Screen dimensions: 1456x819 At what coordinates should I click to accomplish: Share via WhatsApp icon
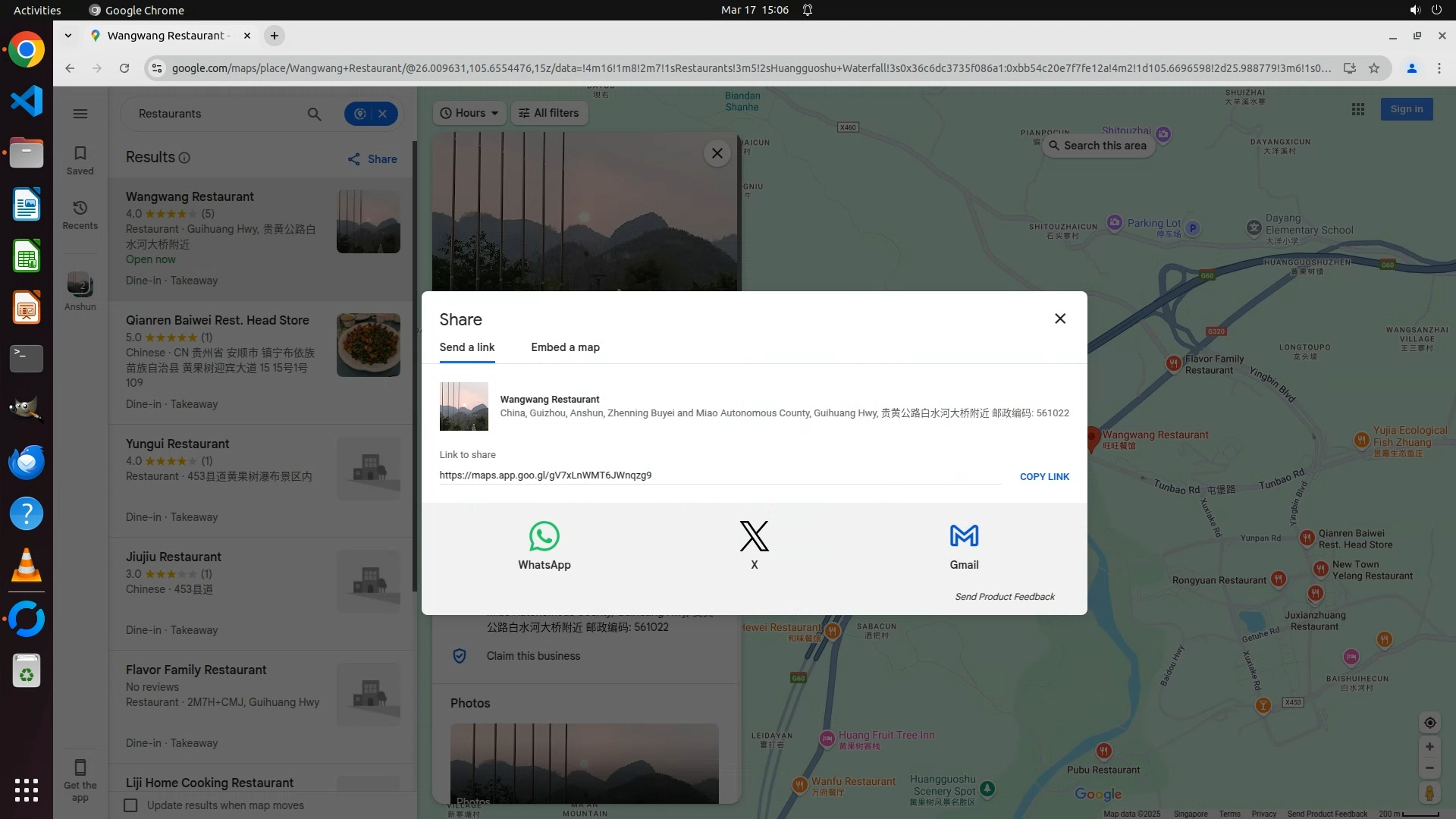(x=544, y=537)
